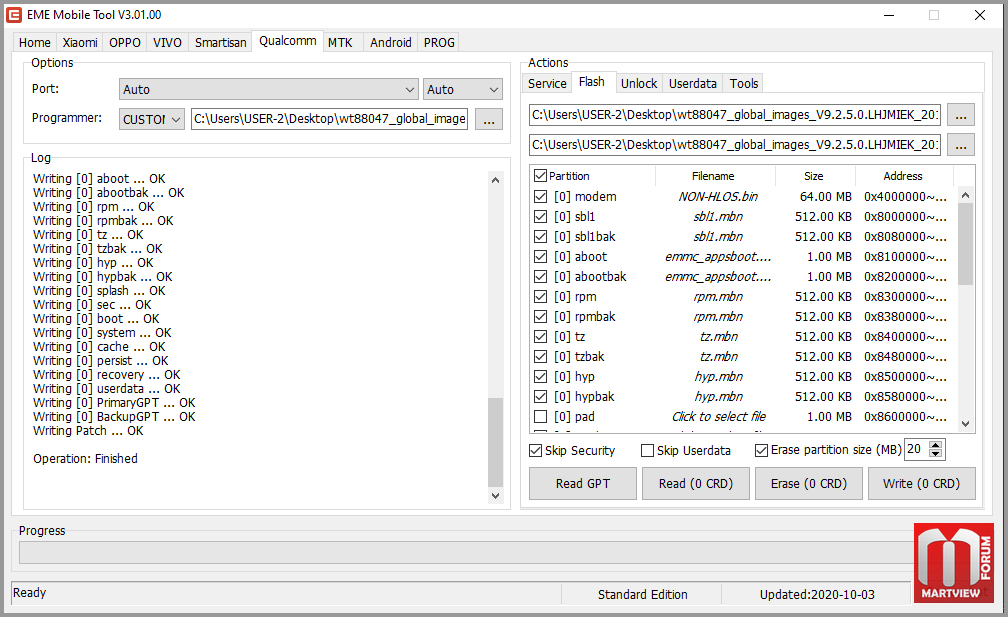
Task: Click 'Updated:2020-10-03' status text
Action: click(816, 595)
